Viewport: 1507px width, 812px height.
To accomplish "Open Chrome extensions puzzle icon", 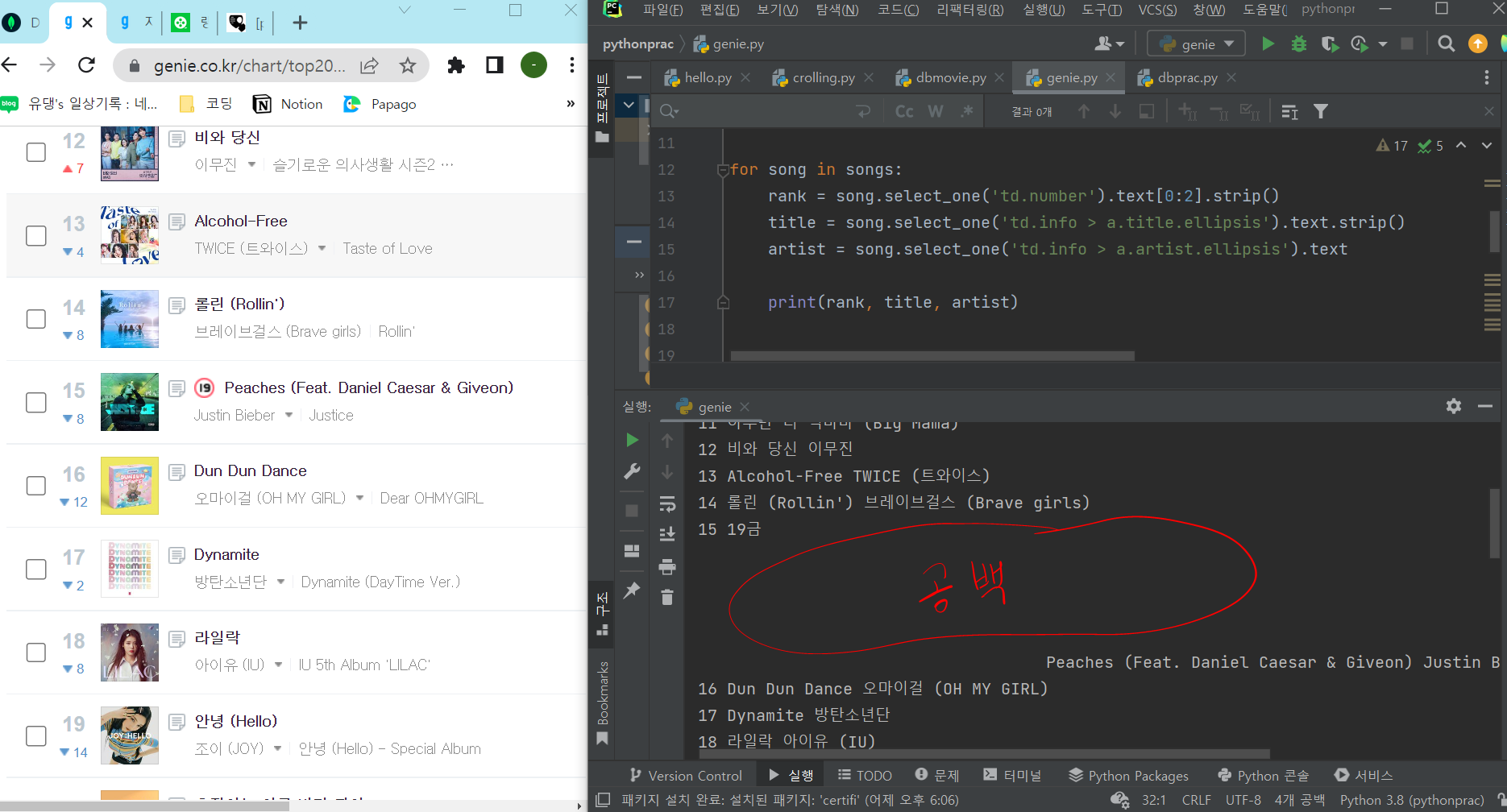I will [456, 65].
